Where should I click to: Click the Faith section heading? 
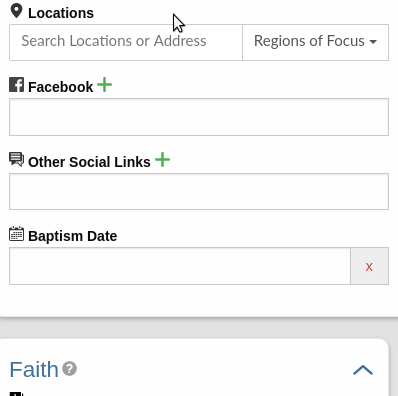(x=34, y=369)
